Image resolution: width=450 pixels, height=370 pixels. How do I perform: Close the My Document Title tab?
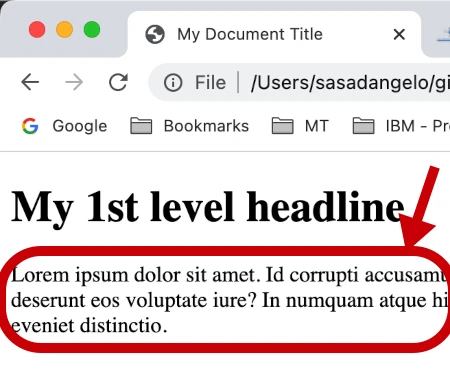tap(399, 34)
